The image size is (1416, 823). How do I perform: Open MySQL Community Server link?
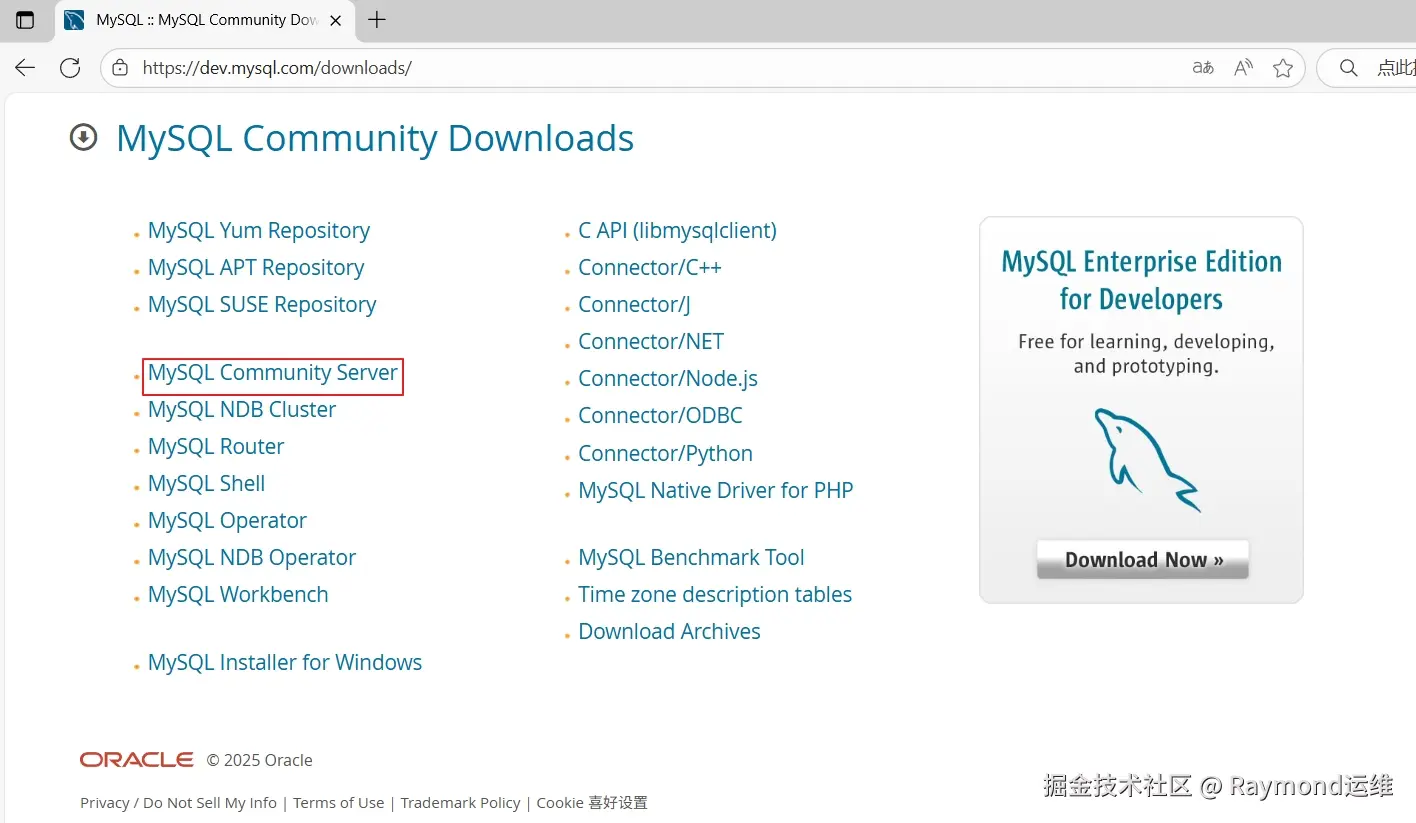click(x=273, y=372)
